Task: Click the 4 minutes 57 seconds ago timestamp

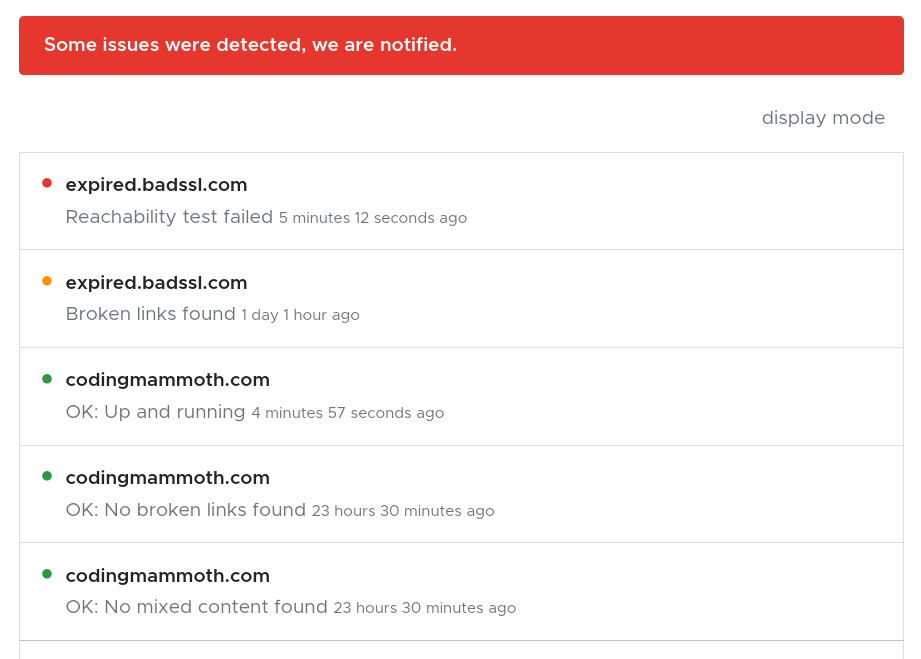Action: [347, 413]
